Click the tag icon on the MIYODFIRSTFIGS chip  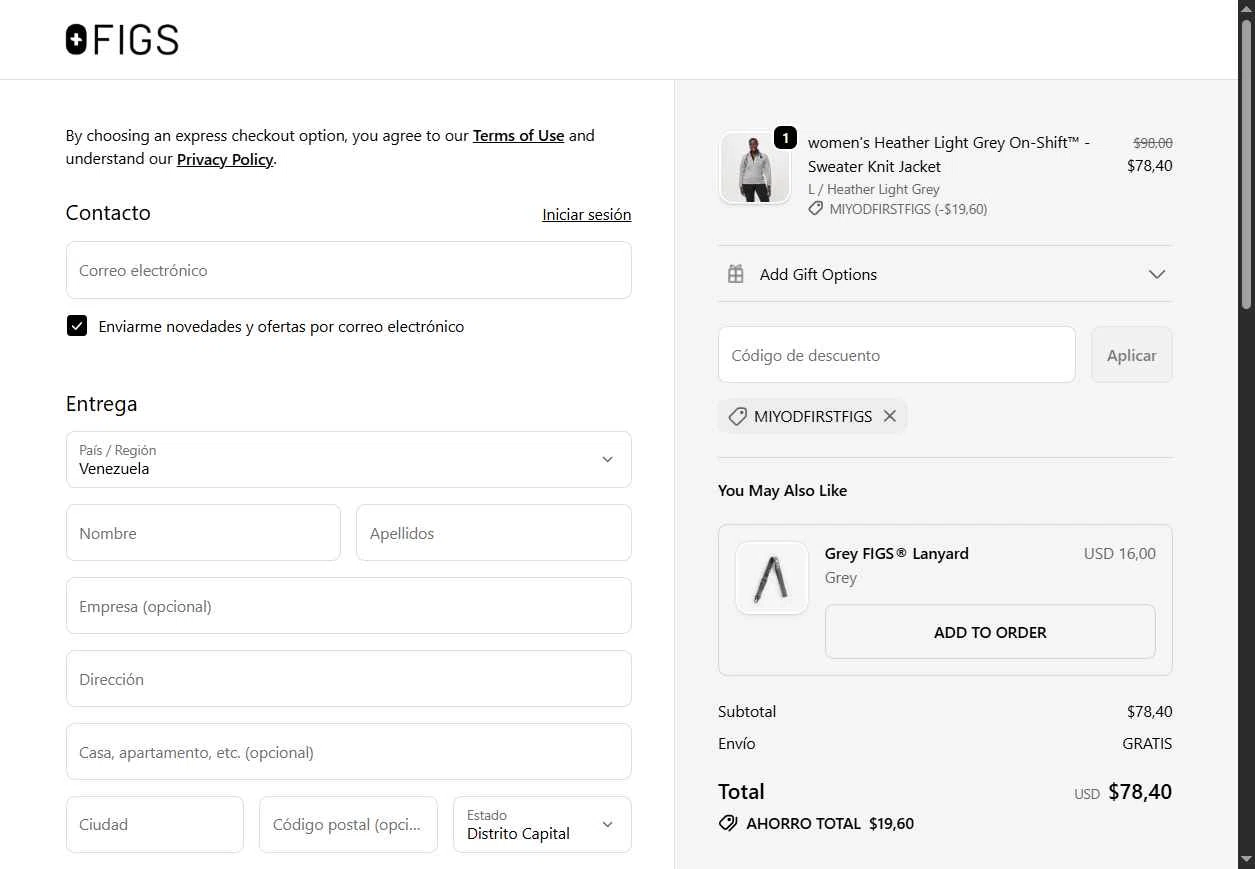pos(738,416)
